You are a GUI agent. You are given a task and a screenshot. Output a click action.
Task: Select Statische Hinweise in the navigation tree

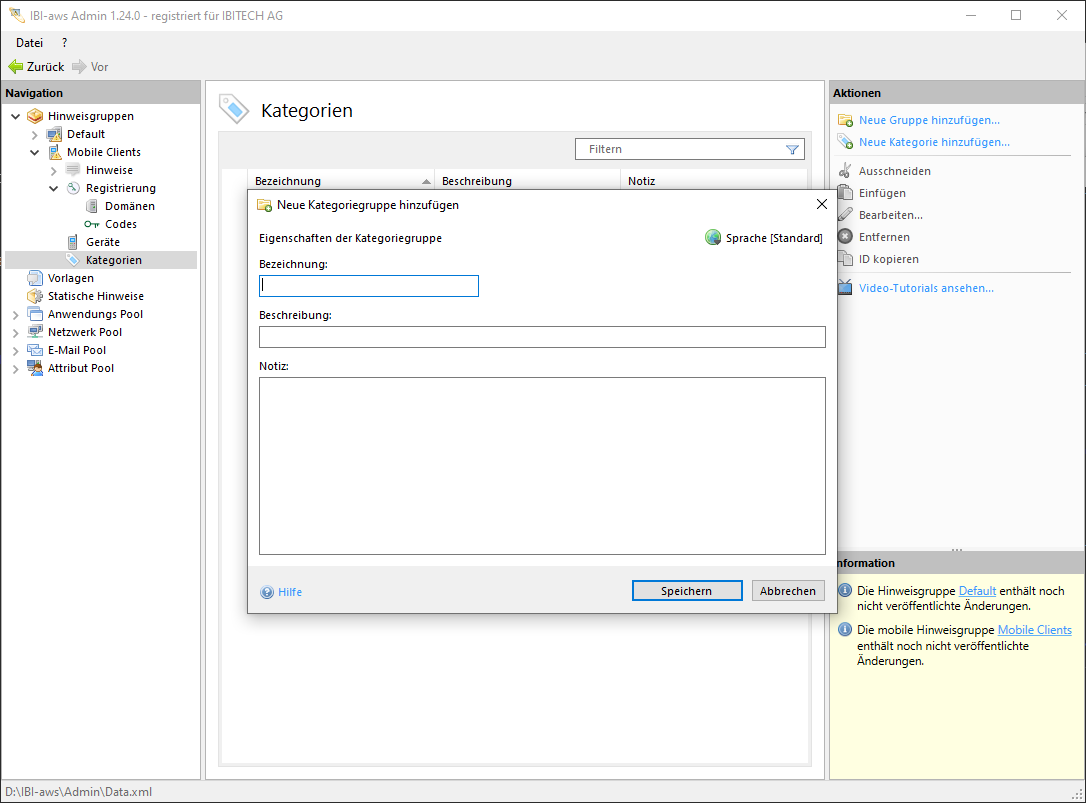click(95, 296)
